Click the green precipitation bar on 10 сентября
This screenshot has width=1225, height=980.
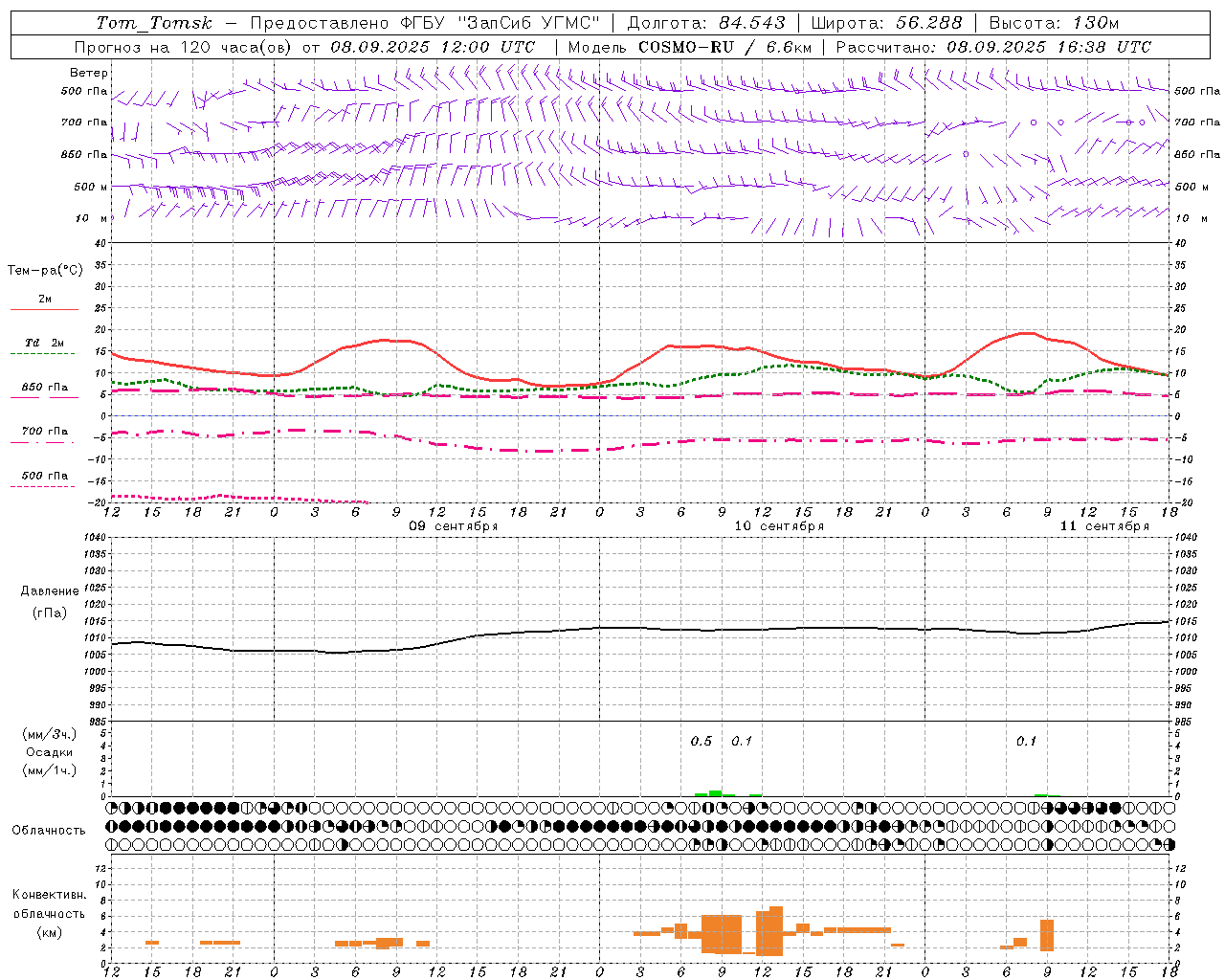click(715, 793)
